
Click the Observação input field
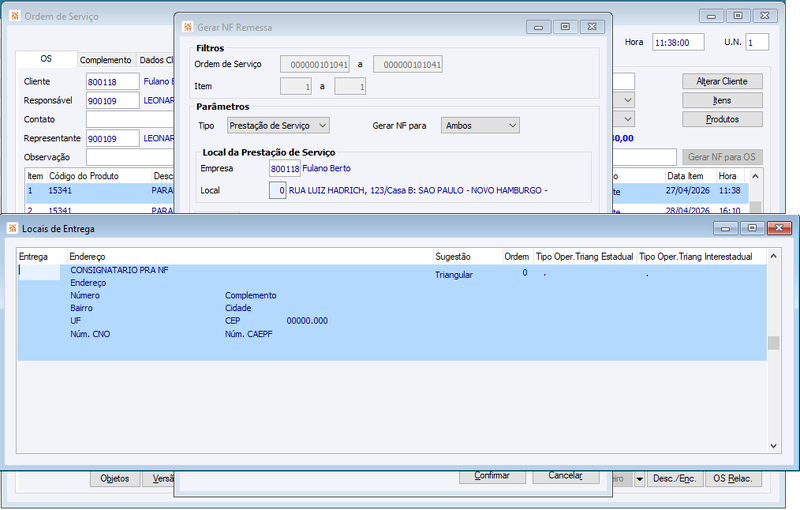point(130,157)
